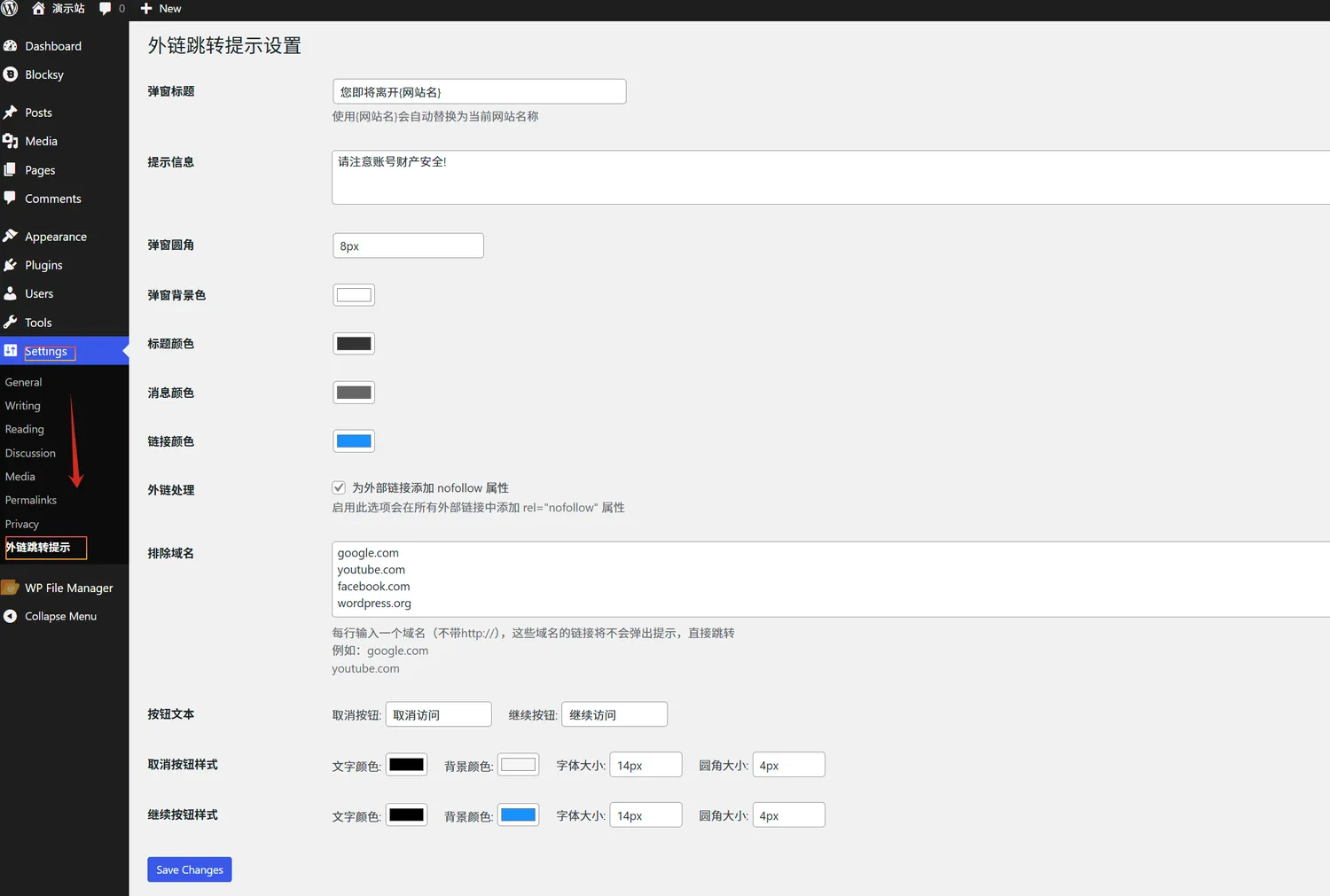This screenshot has height=896, width=1330.
Task: Focus the 取消按钮 text input
Action: [438, 714]
